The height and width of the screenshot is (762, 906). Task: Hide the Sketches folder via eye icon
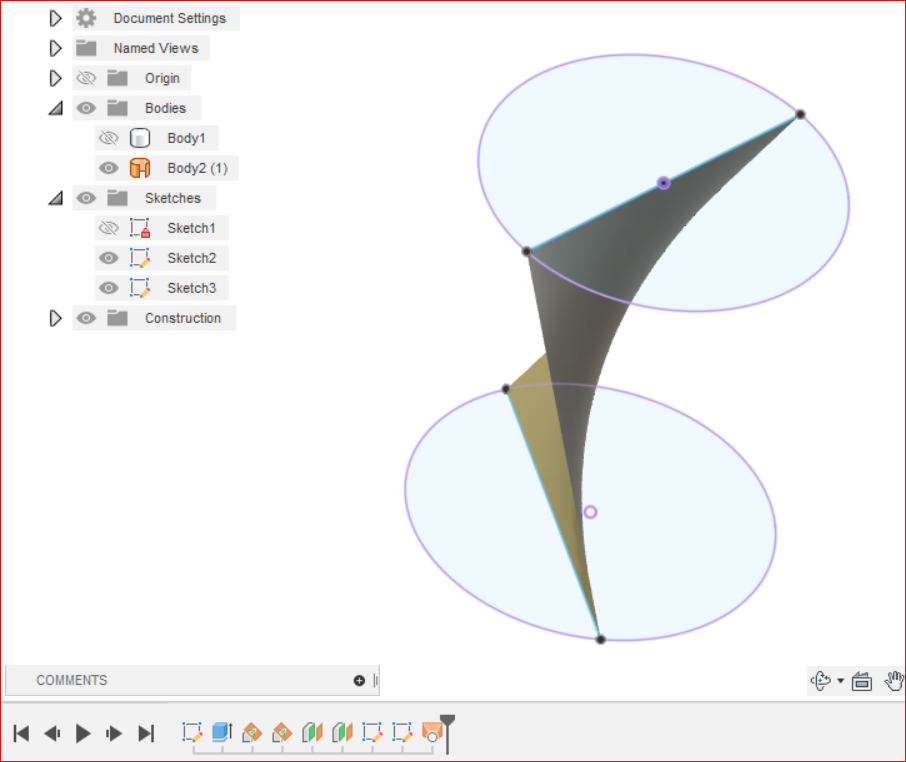[x=86, y=198]
